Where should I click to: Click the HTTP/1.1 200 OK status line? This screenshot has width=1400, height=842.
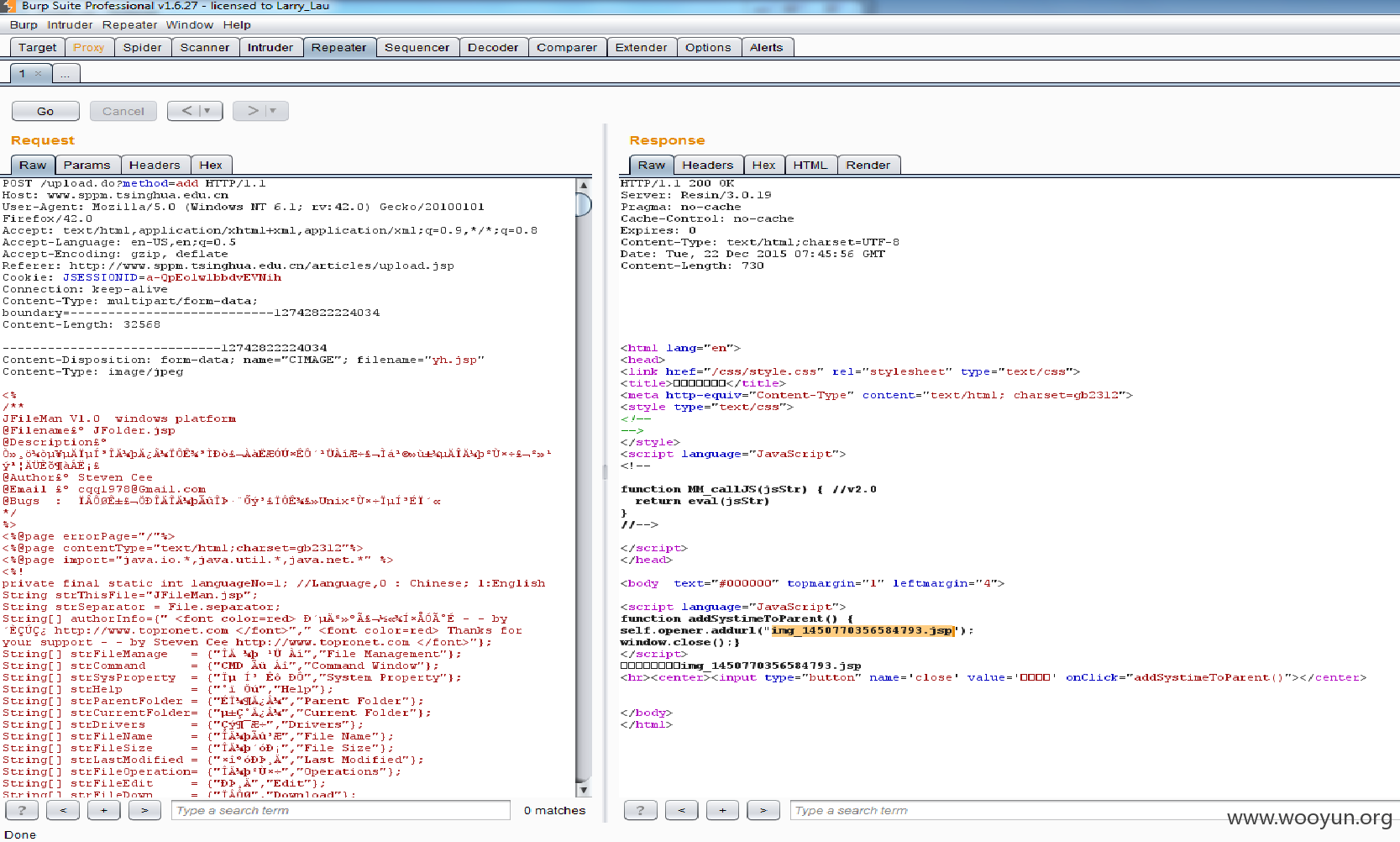tap(677, 183)
